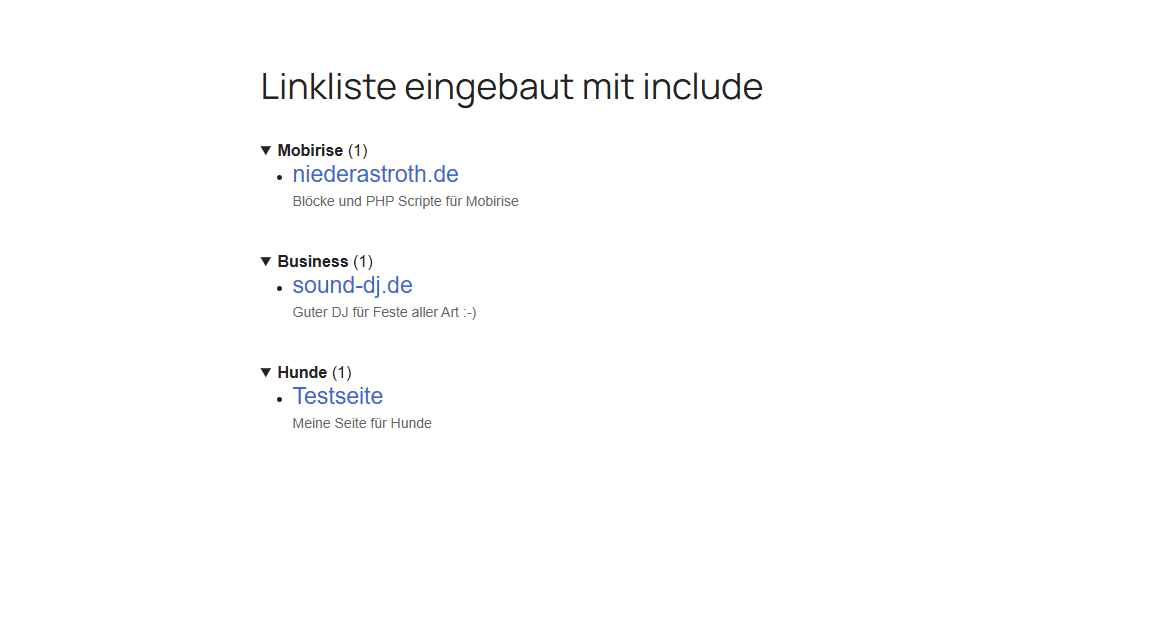Open the niederastroth.de link
Screen dimensions: 1158x643
tap(375, 174)
